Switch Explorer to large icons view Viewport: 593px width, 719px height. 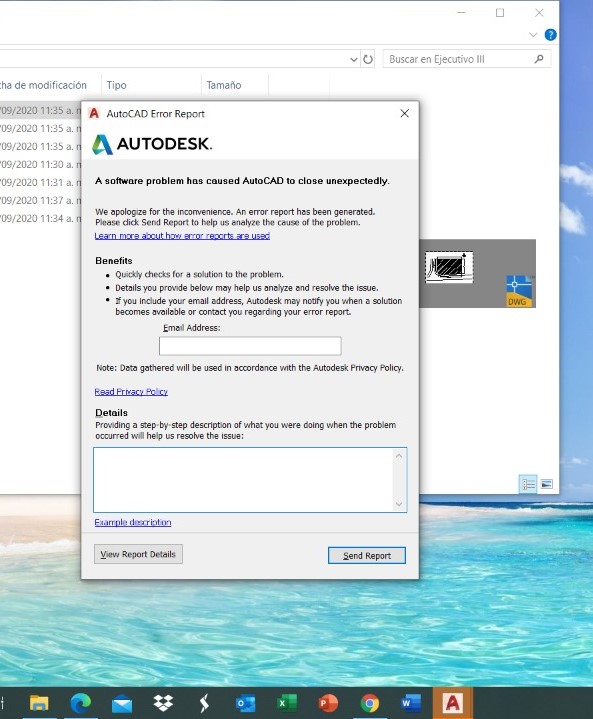[x=546, y=484]
